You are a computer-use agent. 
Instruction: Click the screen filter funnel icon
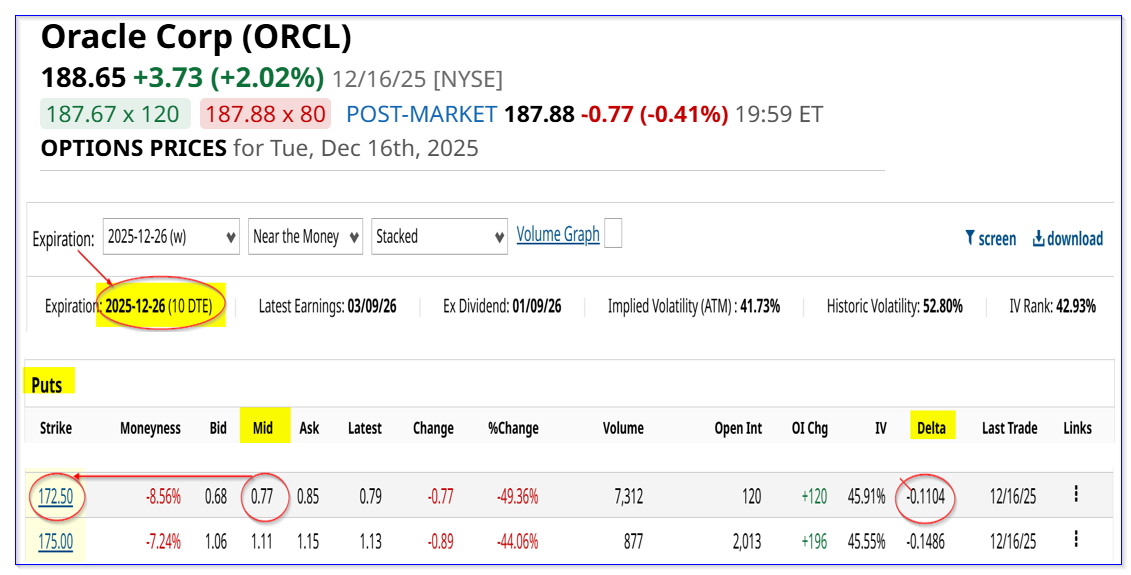969,238
